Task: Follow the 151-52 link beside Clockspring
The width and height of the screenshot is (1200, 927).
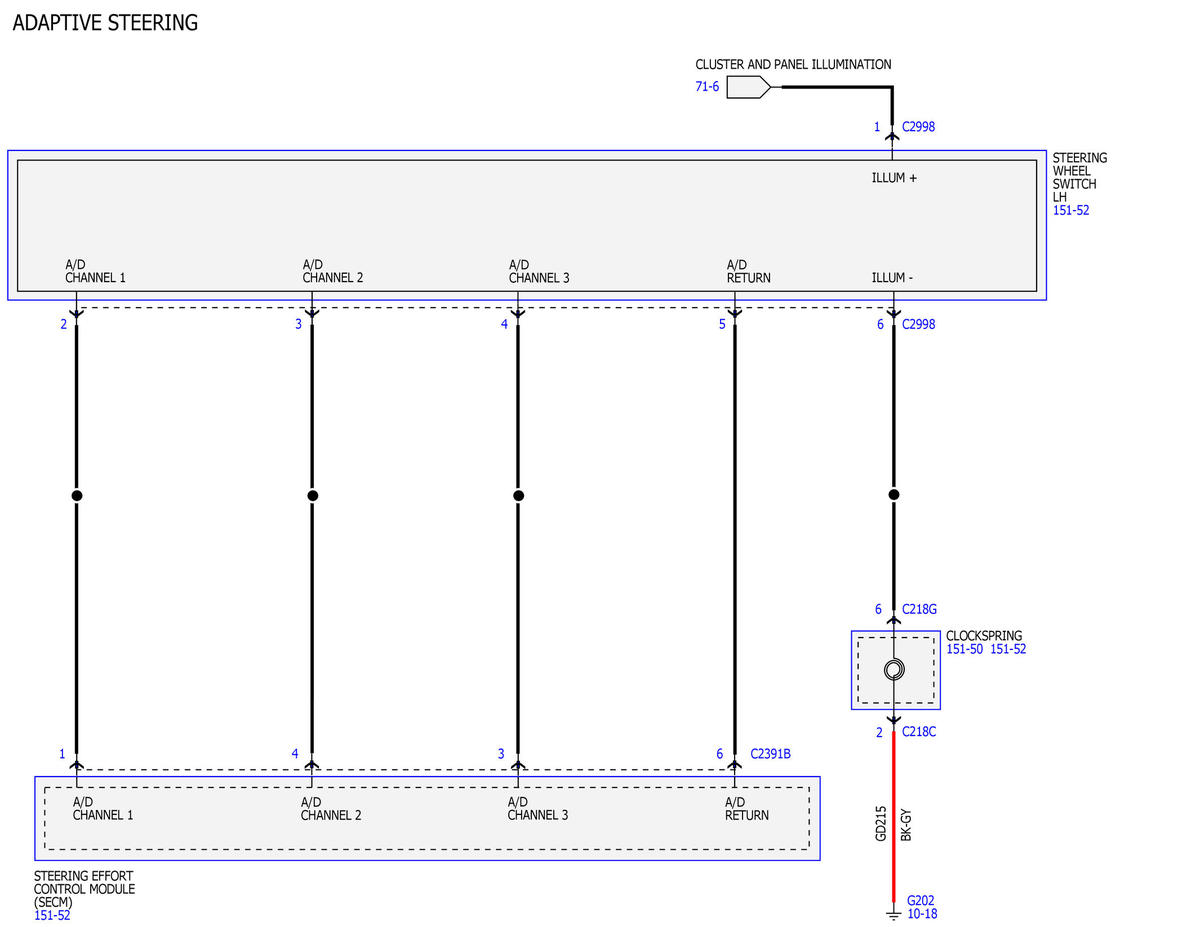Action: [x=1008, y=649]
